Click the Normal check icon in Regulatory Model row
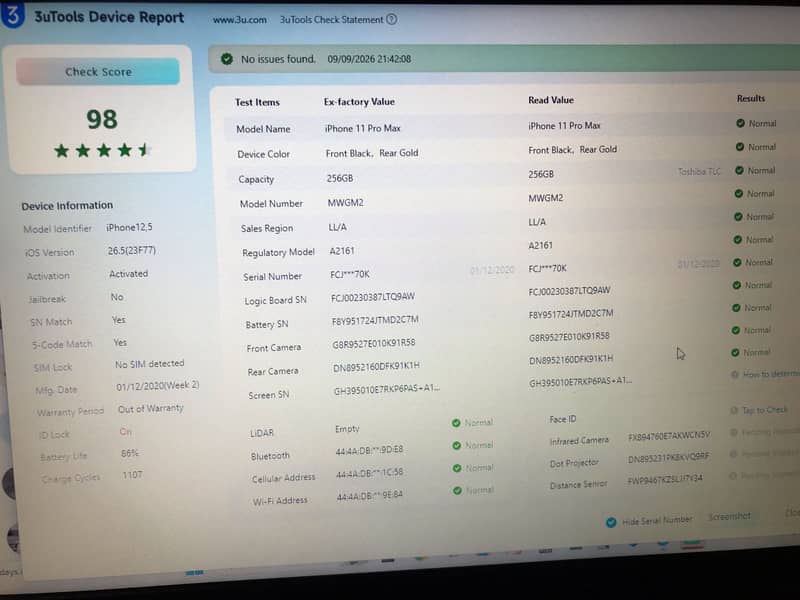The image size is (800, 600). (x=737, y=239)
